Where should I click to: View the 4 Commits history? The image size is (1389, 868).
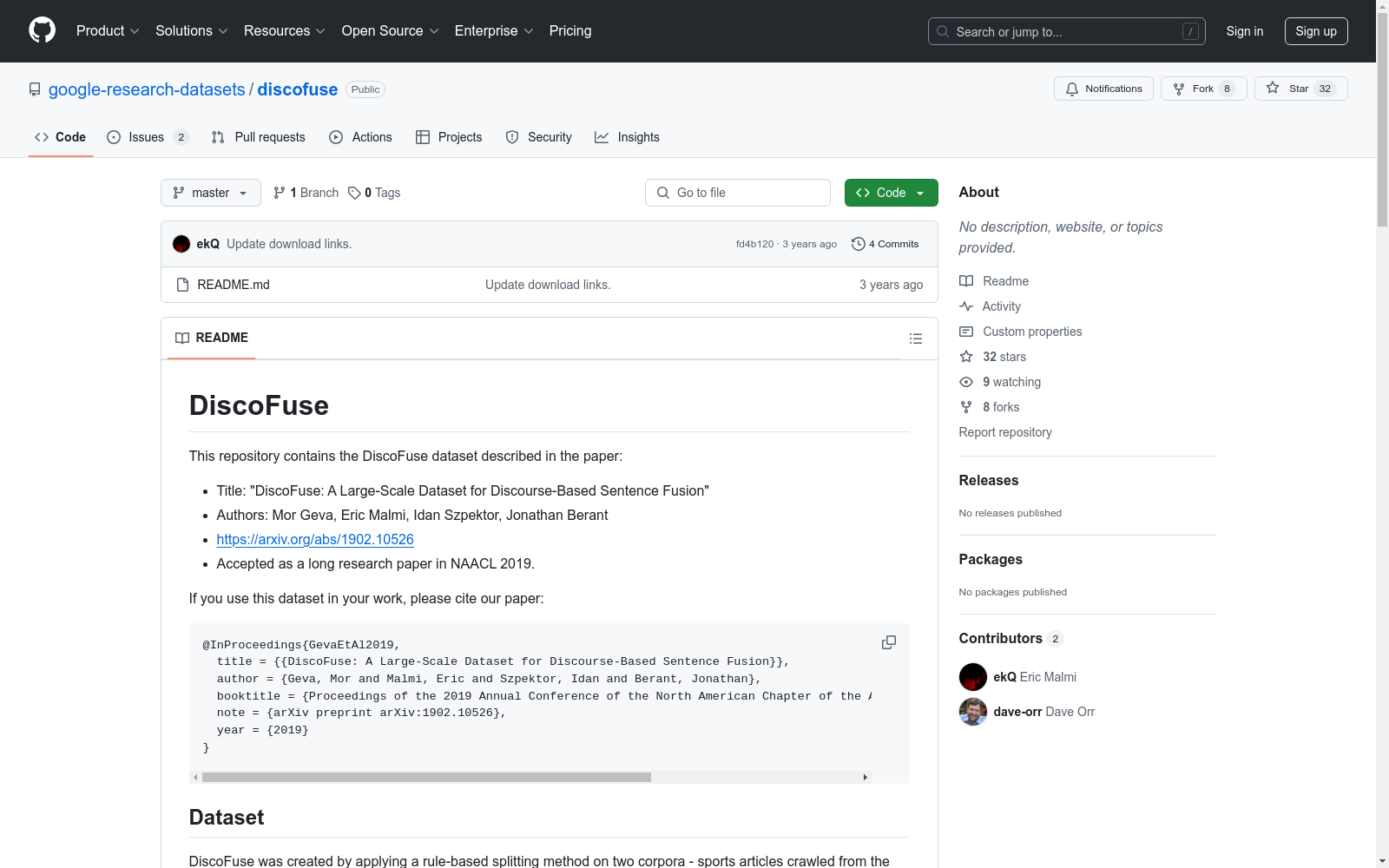(x=885, y=244)
